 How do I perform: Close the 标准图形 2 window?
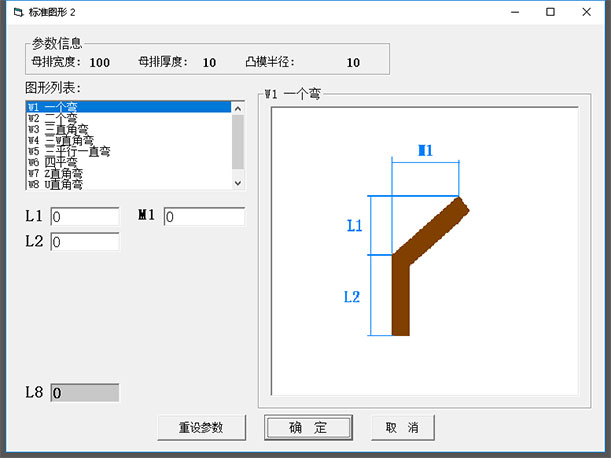click(x=585, y=12)
